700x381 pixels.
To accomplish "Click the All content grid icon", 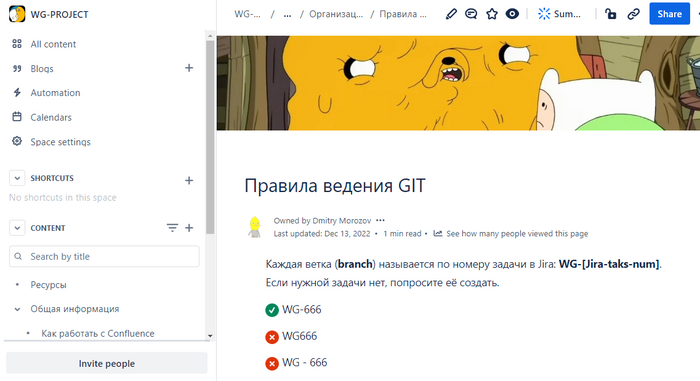I will pos(17,44).
